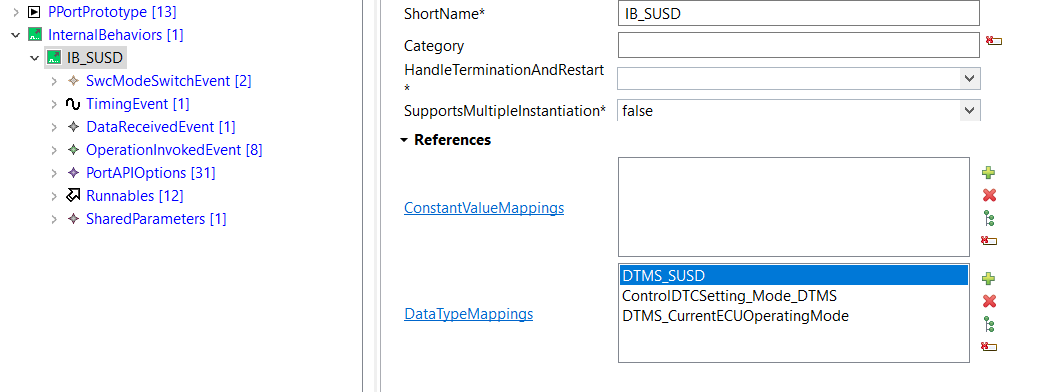1037x392 pixels.
Task: Click the SharedParameters star icon
Action: [x=73, y=219]
